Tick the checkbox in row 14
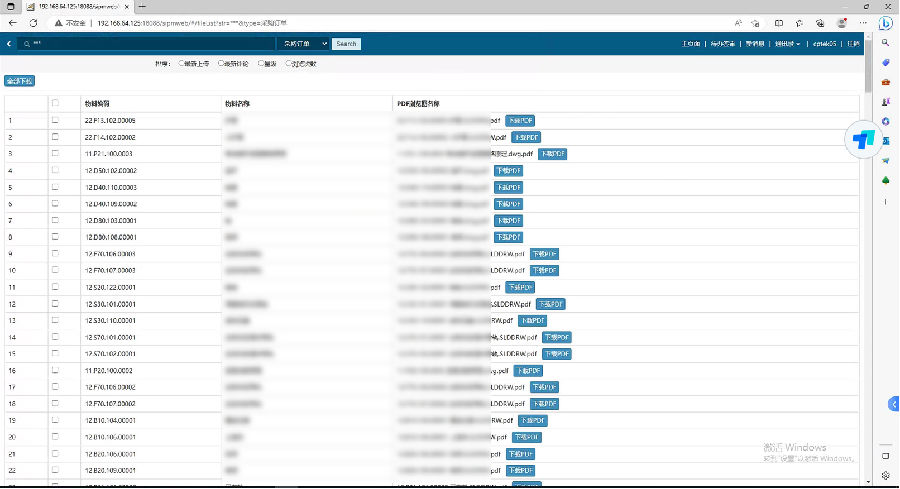Screen dimensions: 900x489 [x=55, y=336]
